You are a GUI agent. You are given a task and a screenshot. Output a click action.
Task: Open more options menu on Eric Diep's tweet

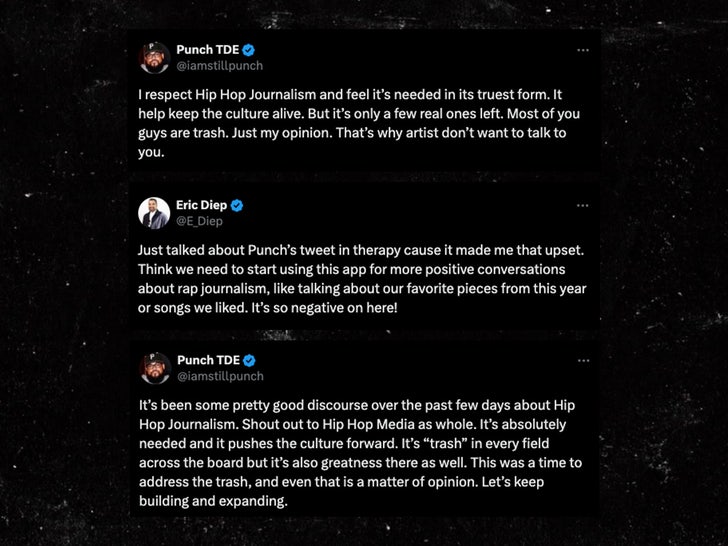582,205
